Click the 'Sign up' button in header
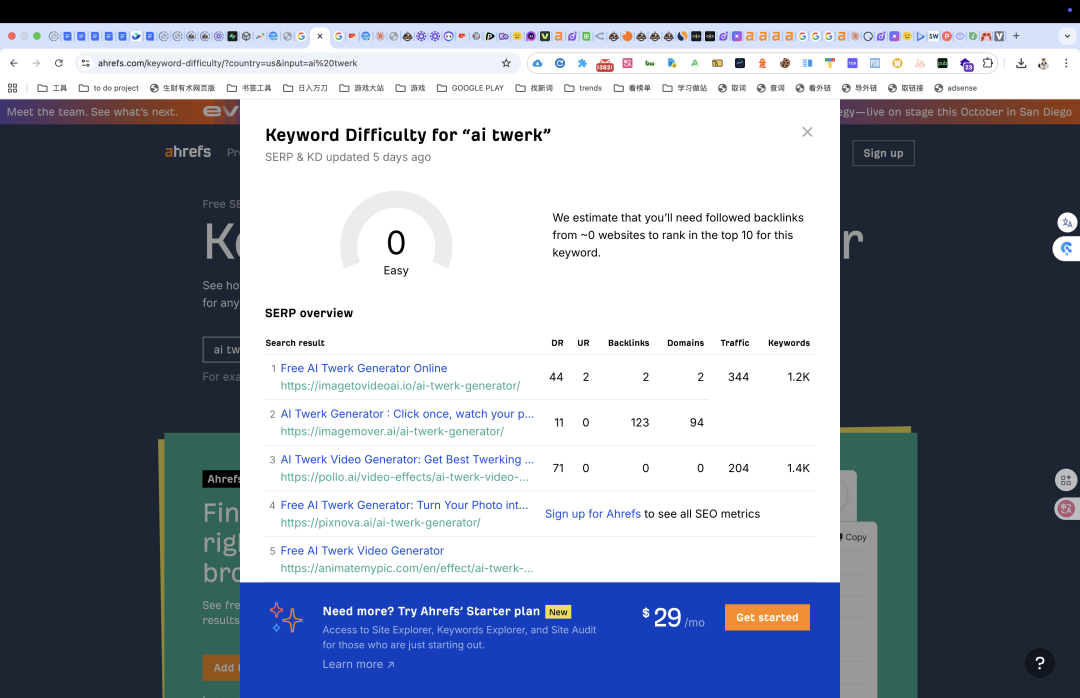The image size is (1080, 698). tap(883, 153)
